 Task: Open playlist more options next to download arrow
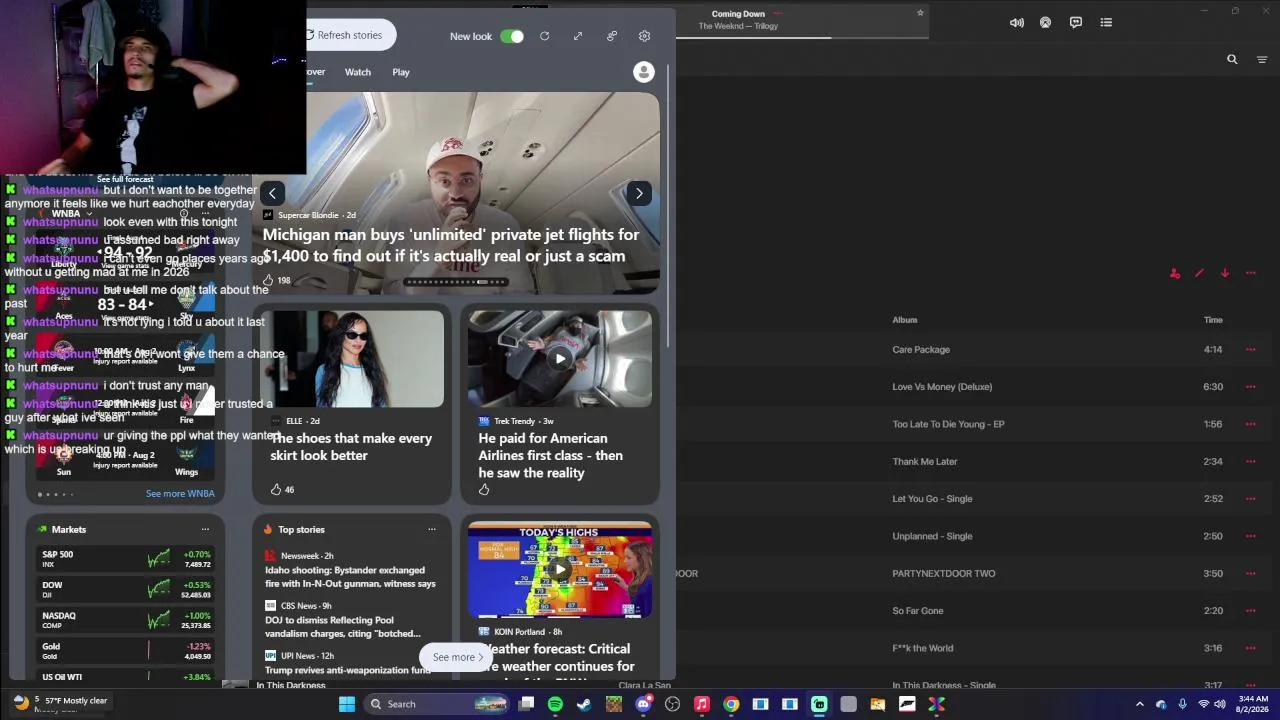pyautogui.click(x=1250, y=273)
